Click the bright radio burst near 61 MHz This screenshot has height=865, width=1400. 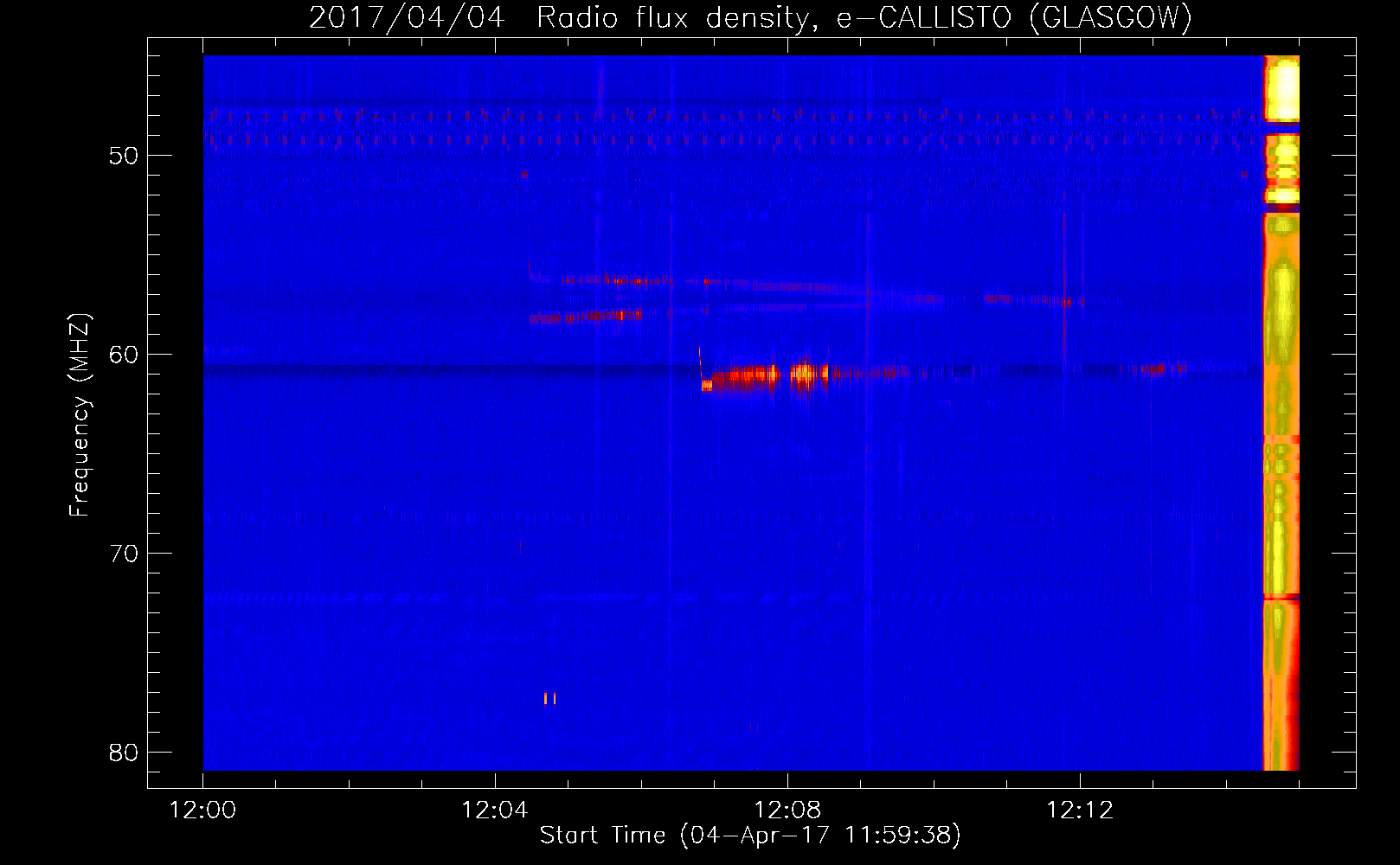765,375
